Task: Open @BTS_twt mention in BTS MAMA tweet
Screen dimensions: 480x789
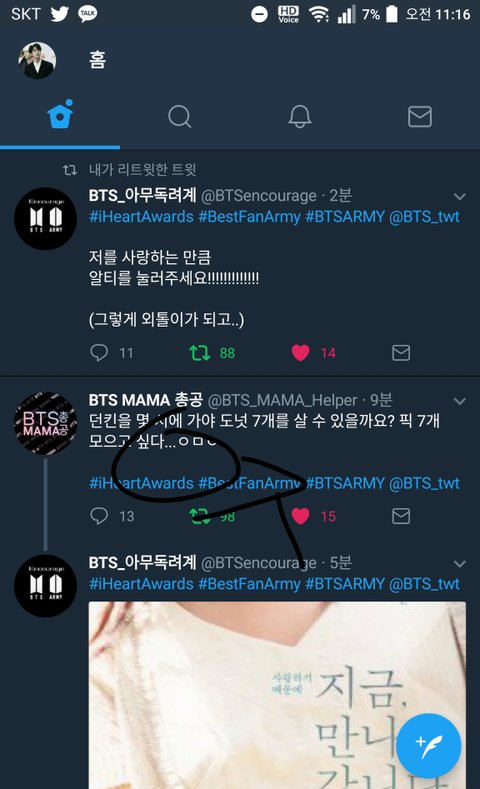Action: click(x=424, y=483)
